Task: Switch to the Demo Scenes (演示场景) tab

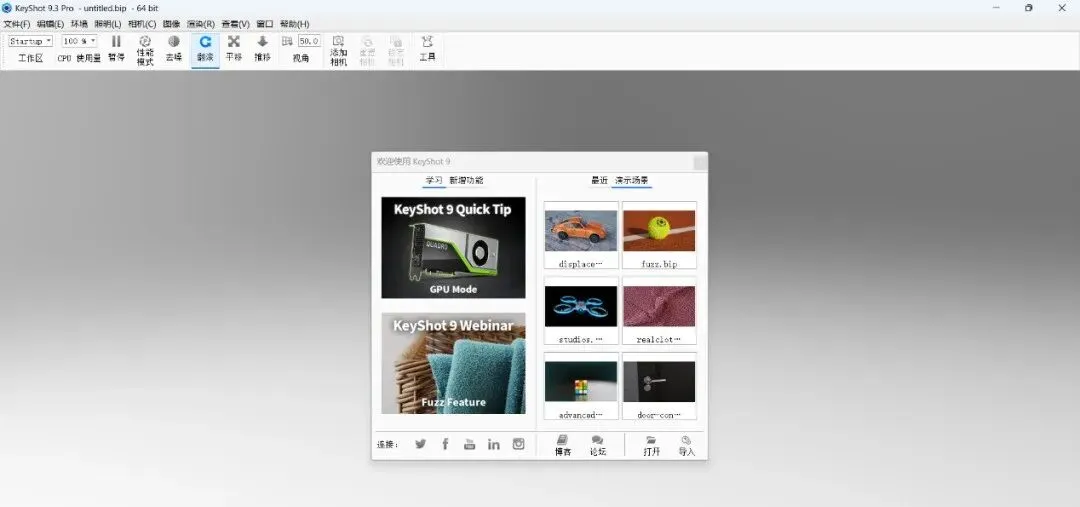Action: 632,180
